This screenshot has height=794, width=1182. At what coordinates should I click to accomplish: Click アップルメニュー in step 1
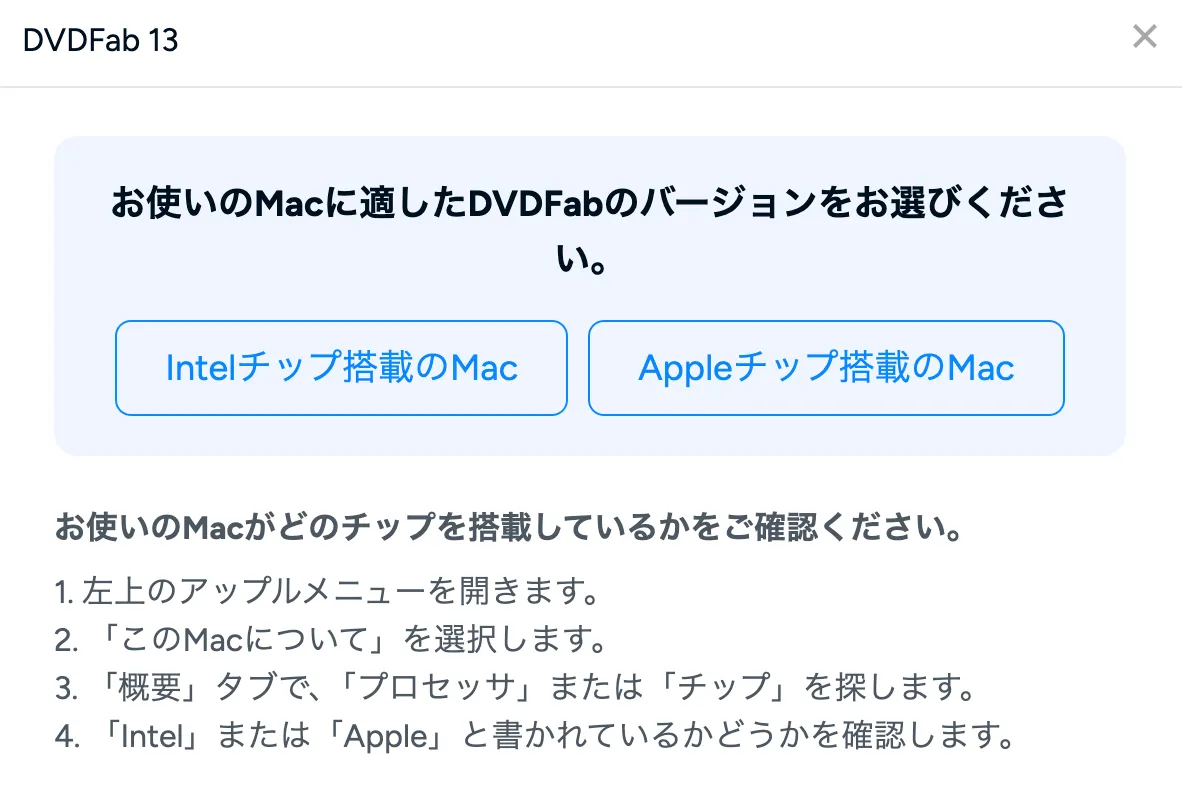click(279, 592)
